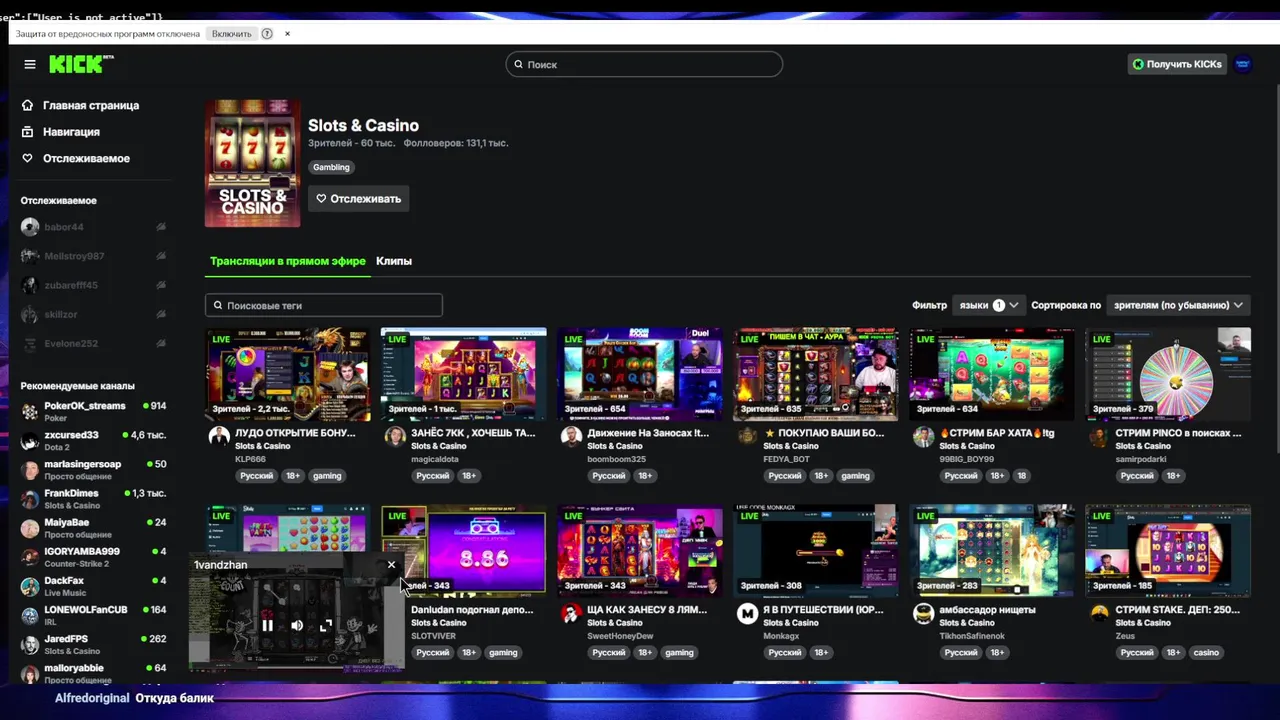The height and width of the screenshot is (720, 1280).
Task: Click the search magnifier icon in top bar
Action: click(x=518, y=64)
